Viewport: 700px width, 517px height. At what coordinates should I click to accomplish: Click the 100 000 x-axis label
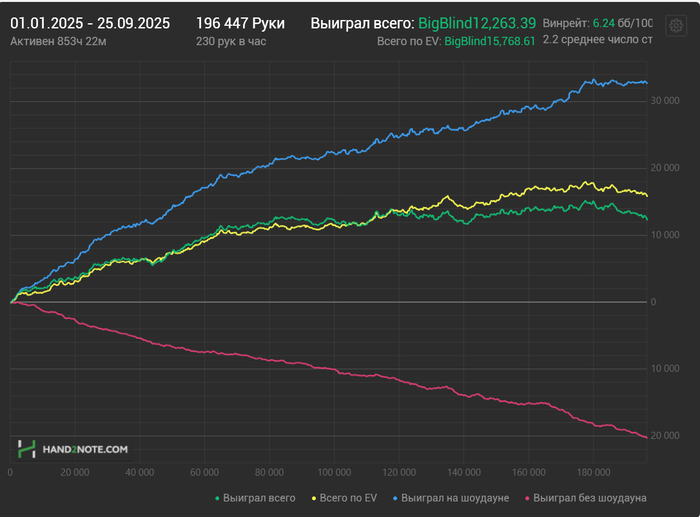pyautogui.click(x=334, y=472)
